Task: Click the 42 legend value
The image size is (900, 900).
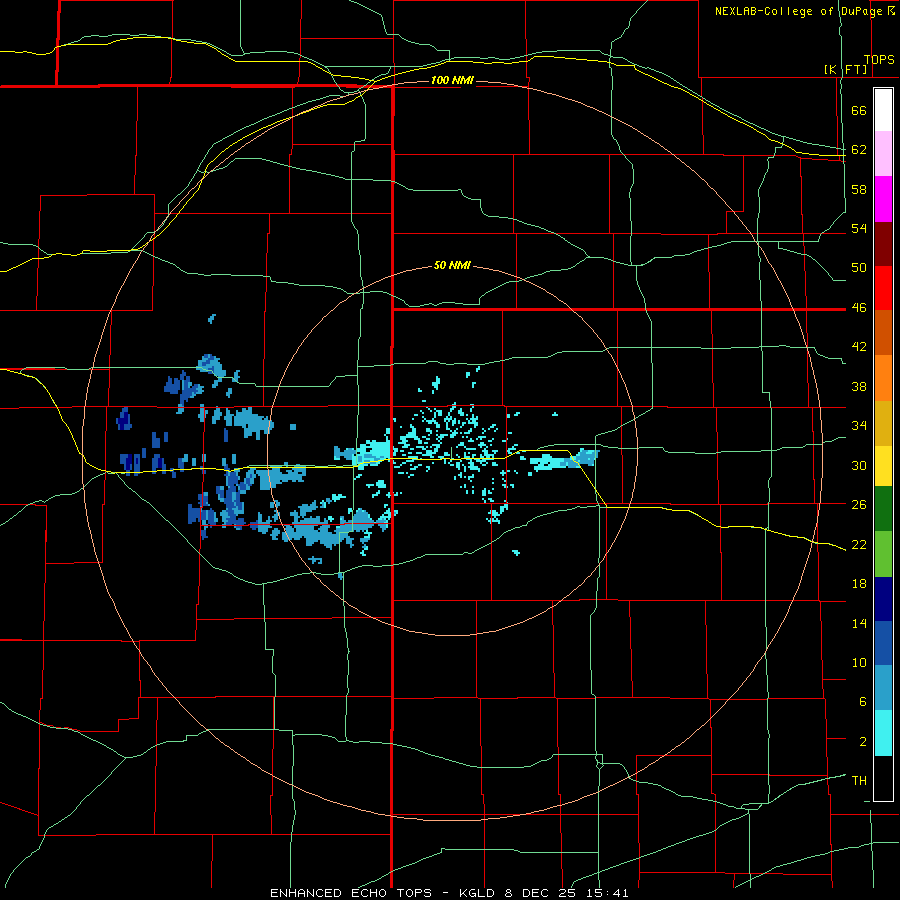Action: pos(859,347)
